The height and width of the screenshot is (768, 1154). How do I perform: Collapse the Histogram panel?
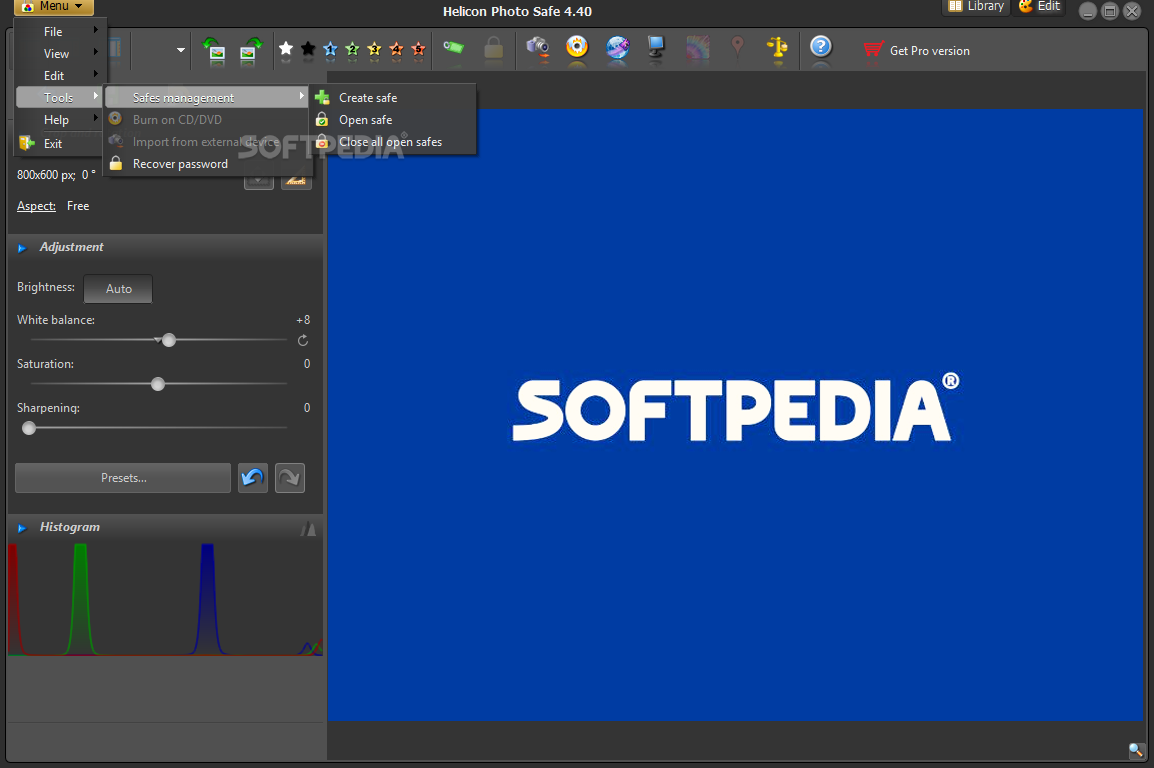coord(22,528)
